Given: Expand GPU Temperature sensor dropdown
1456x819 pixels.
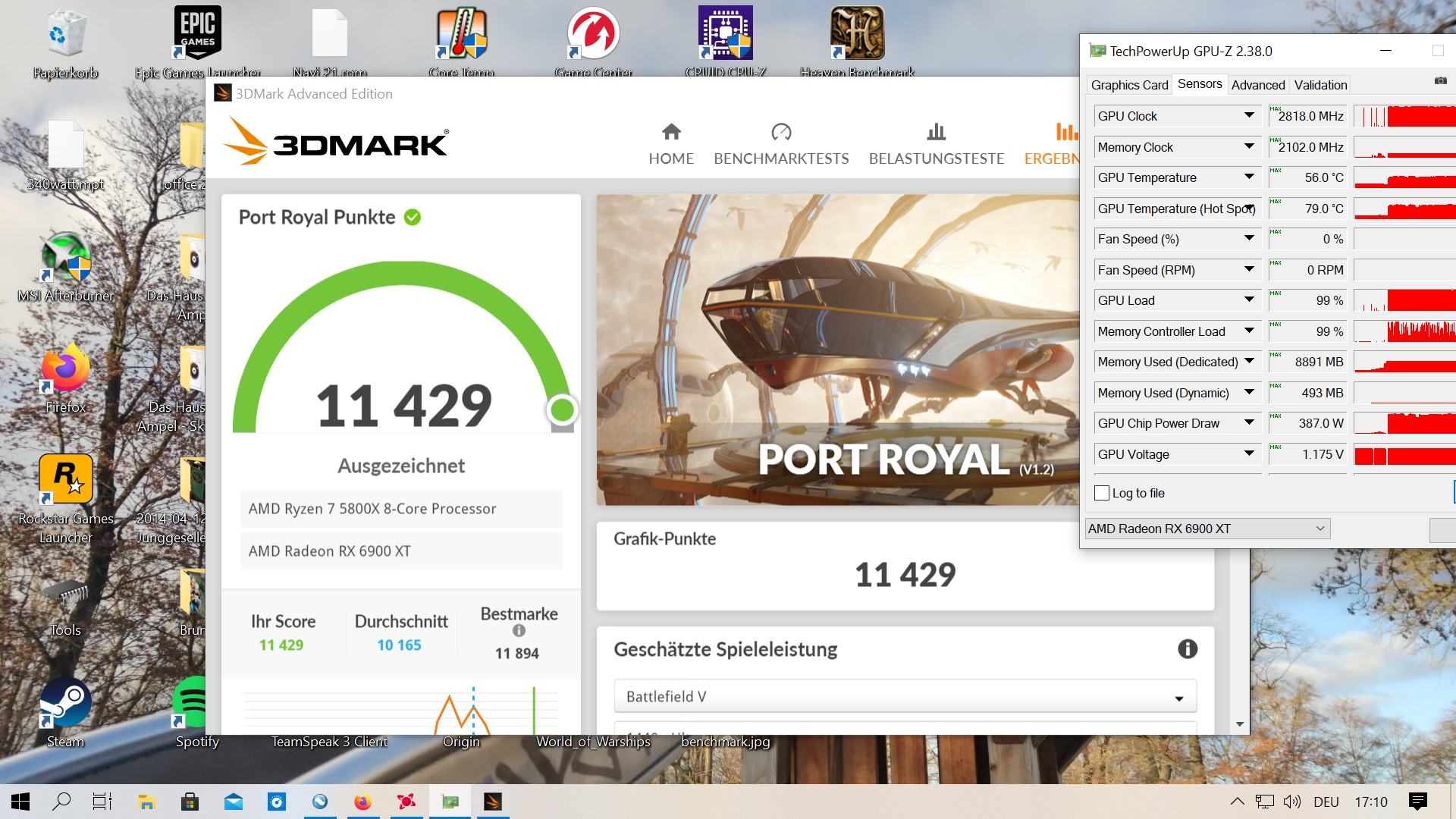Looking at the screenshot, I should (1249, 177).
